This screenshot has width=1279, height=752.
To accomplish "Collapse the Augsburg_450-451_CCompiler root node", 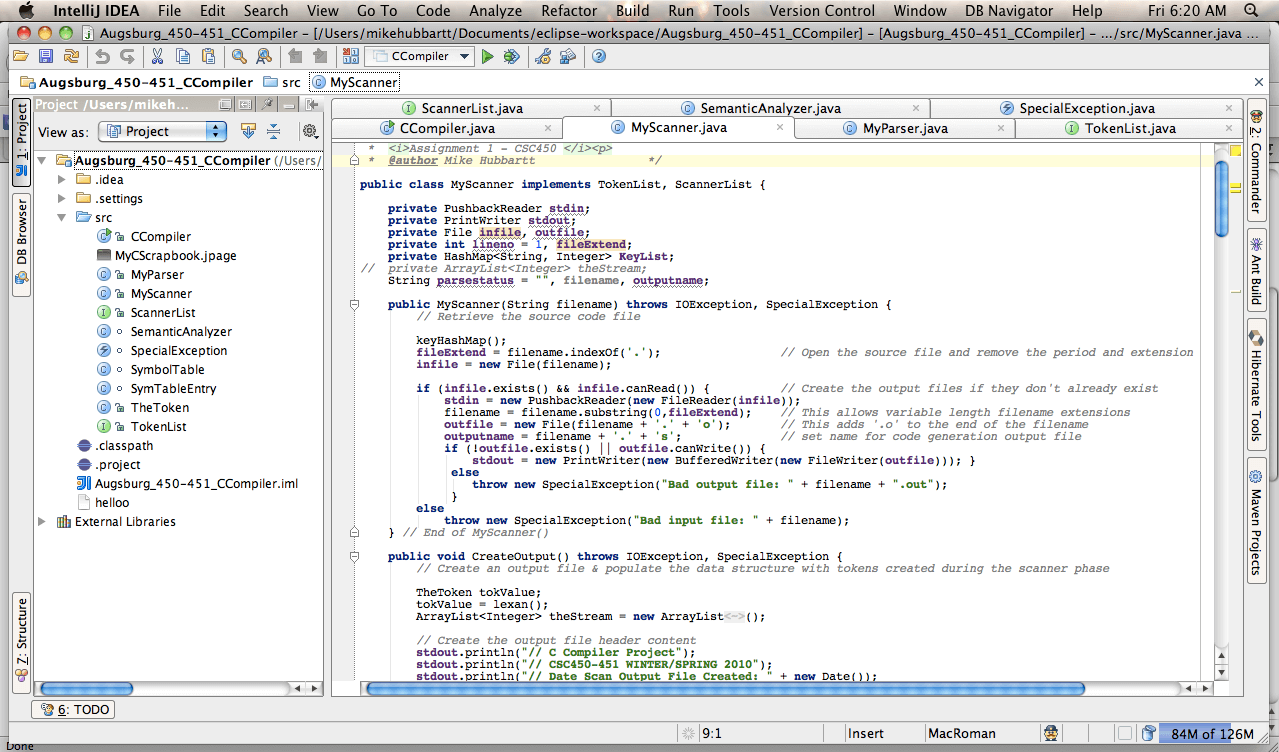I will (42, 160).
